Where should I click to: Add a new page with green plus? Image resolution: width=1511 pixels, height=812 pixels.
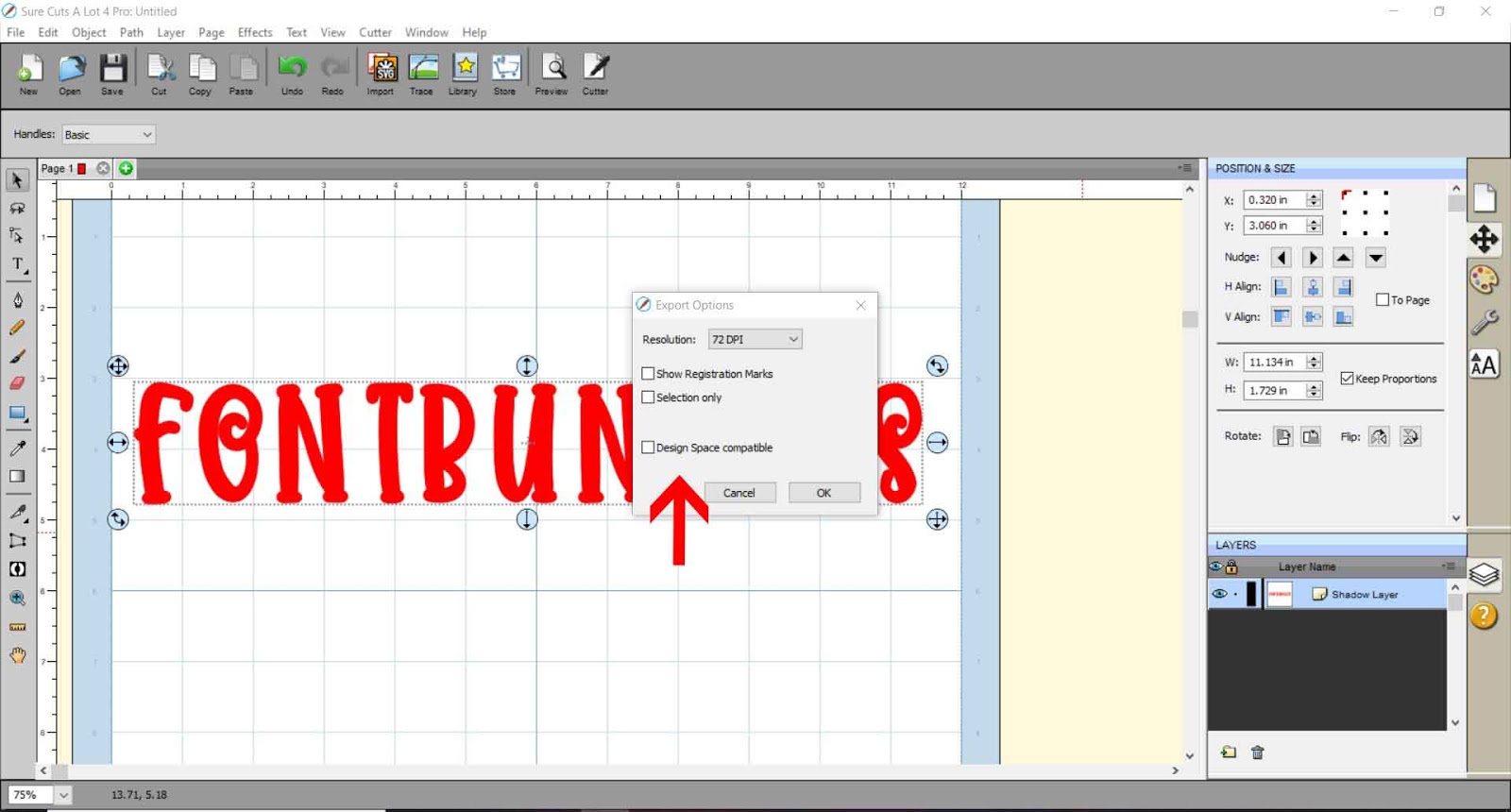coord(126,168)
